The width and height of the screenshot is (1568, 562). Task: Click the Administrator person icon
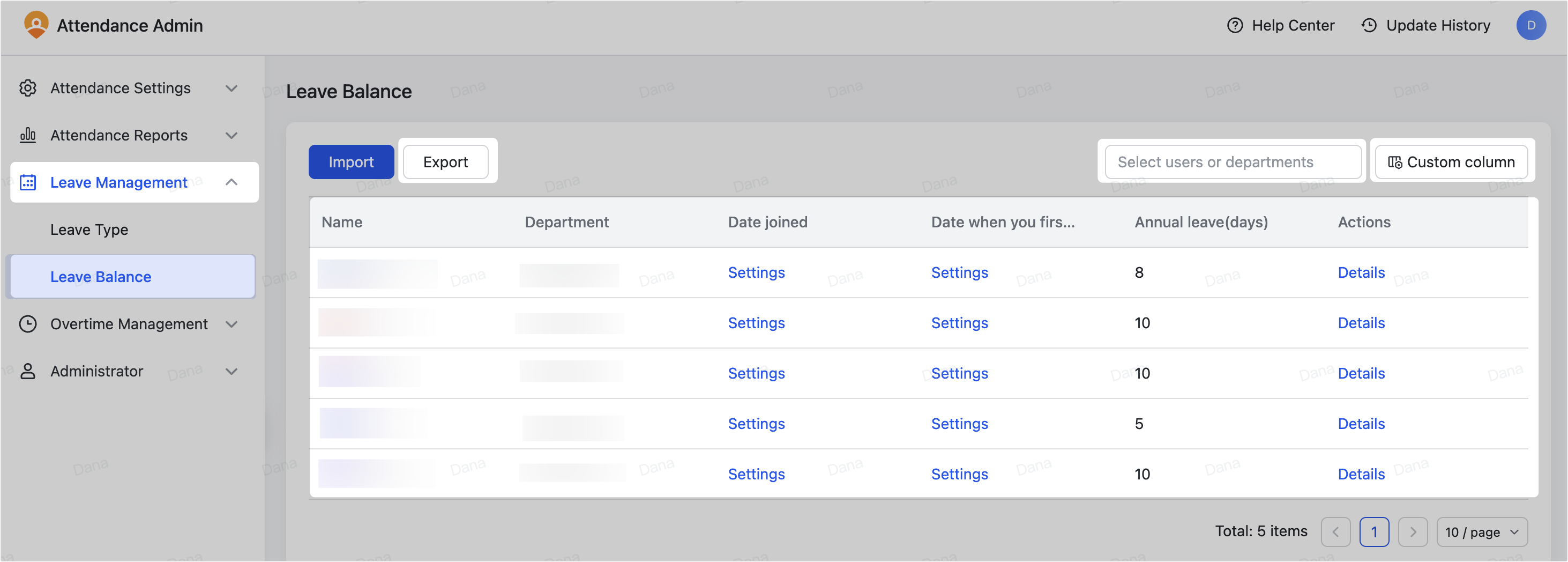tap(28, 372)
